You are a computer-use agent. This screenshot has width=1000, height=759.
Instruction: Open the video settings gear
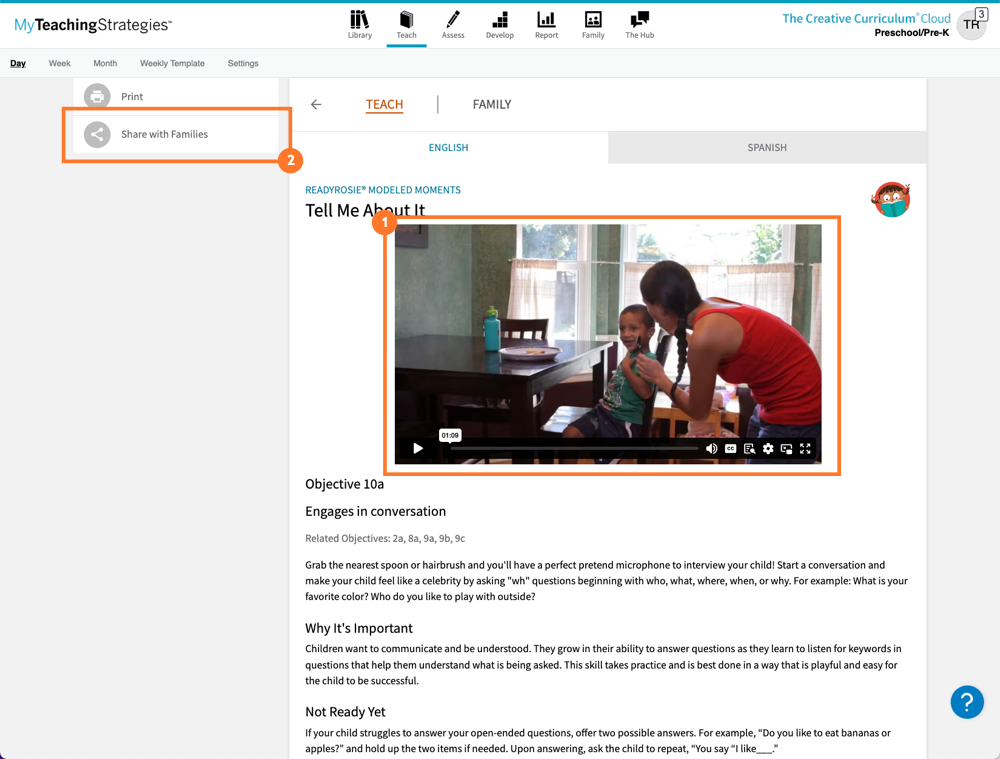(x=767, y=448)
